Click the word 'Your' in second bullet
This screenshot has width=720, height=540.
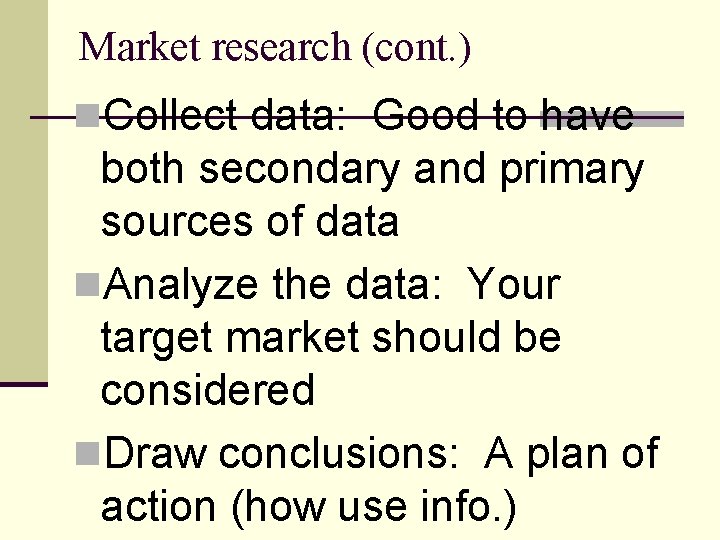(x=513, y=287)
